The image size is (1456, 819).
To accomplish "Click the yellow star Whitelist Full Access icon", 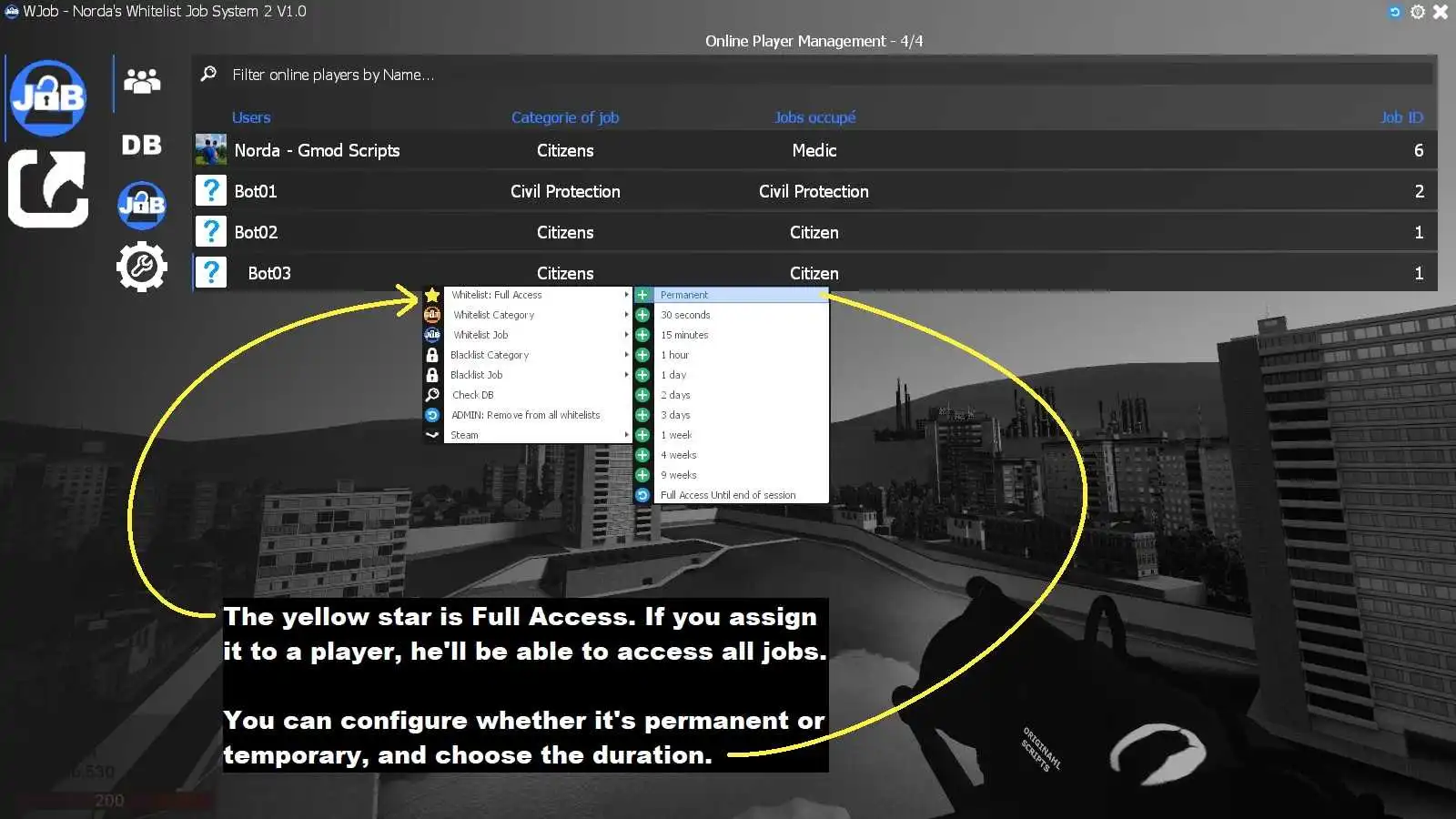I will pos(432,294).
